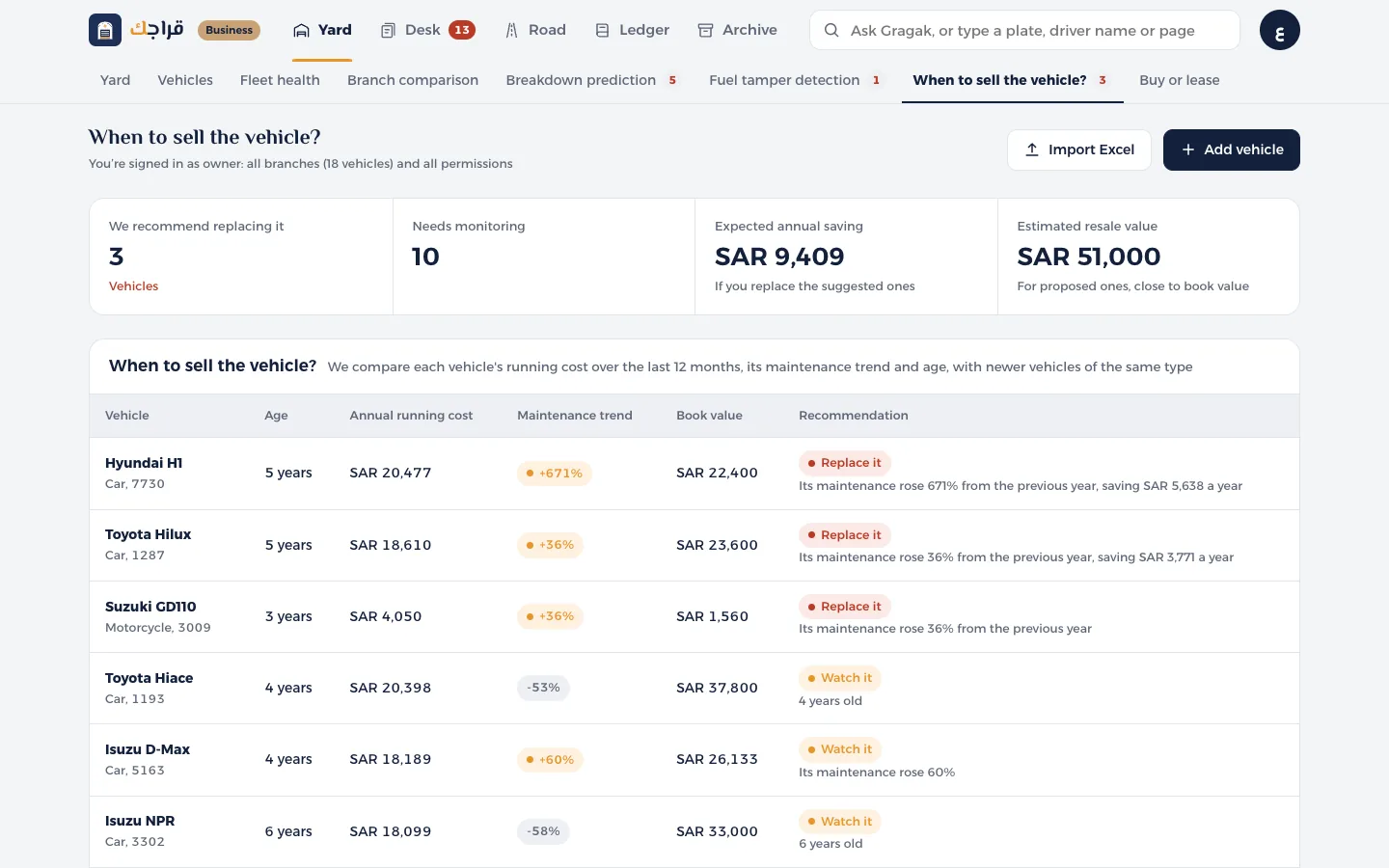Click the Desk icon in the top nav

point(388,30)
